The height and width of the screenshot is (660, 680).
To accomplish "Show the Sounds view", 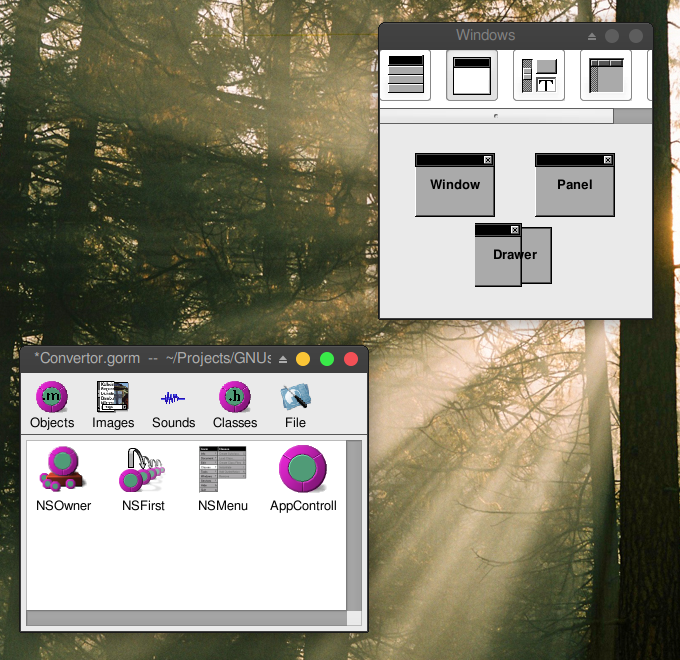I will [173, 405].
